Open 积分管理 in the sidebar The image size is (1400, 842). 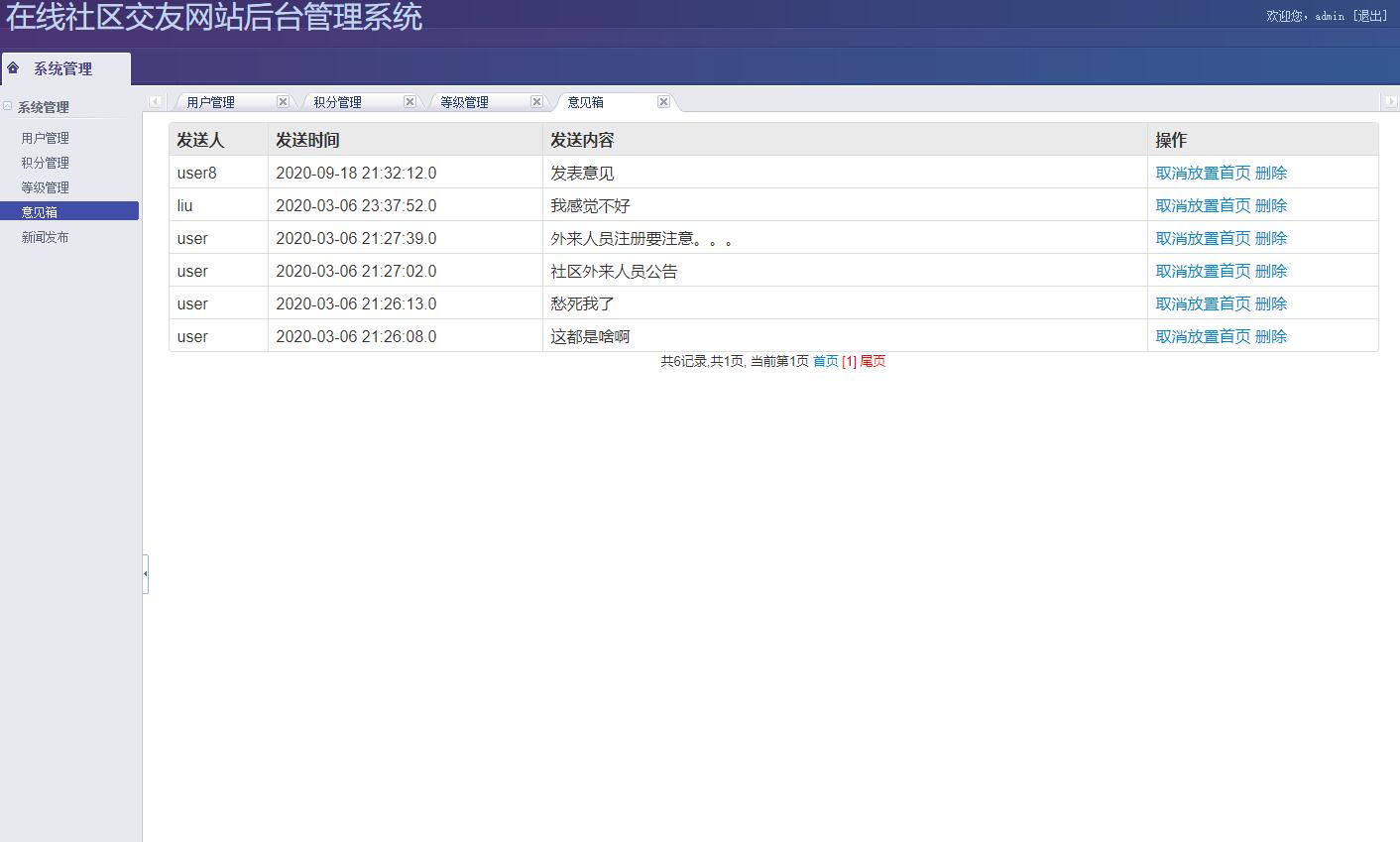point(46,163)
